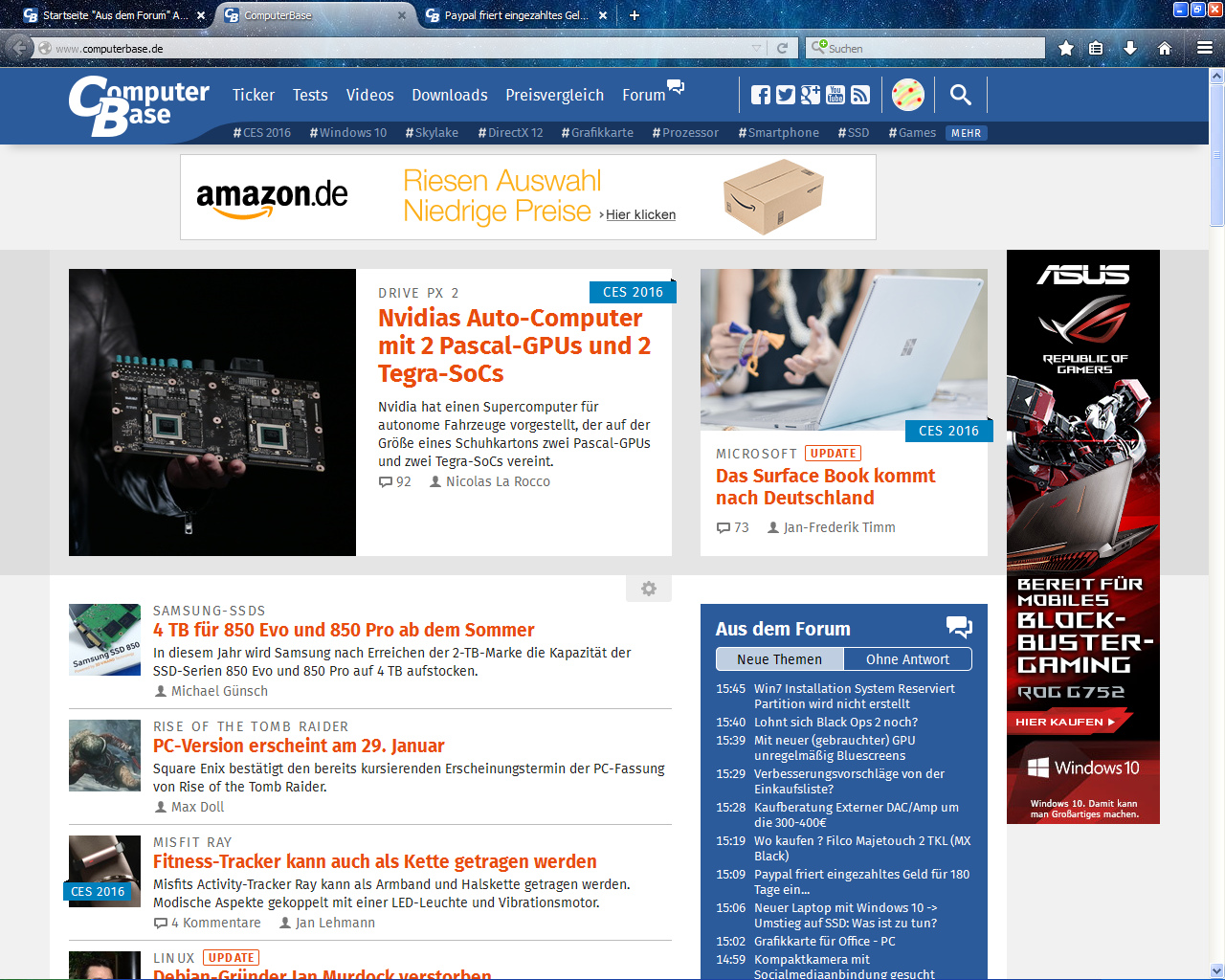Open the #CES 2016 topic tag

[262, 133]
